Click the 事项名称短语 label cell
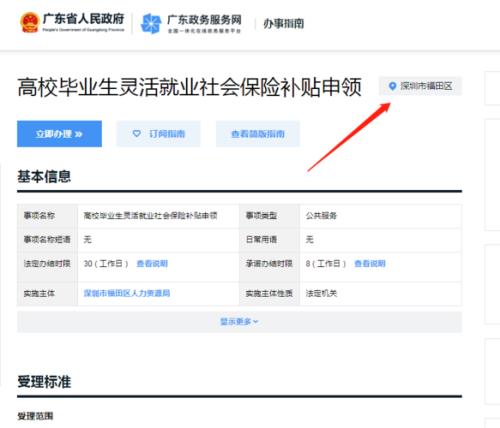The height and width of the screenshot is (428, 500). coord(47,240)
